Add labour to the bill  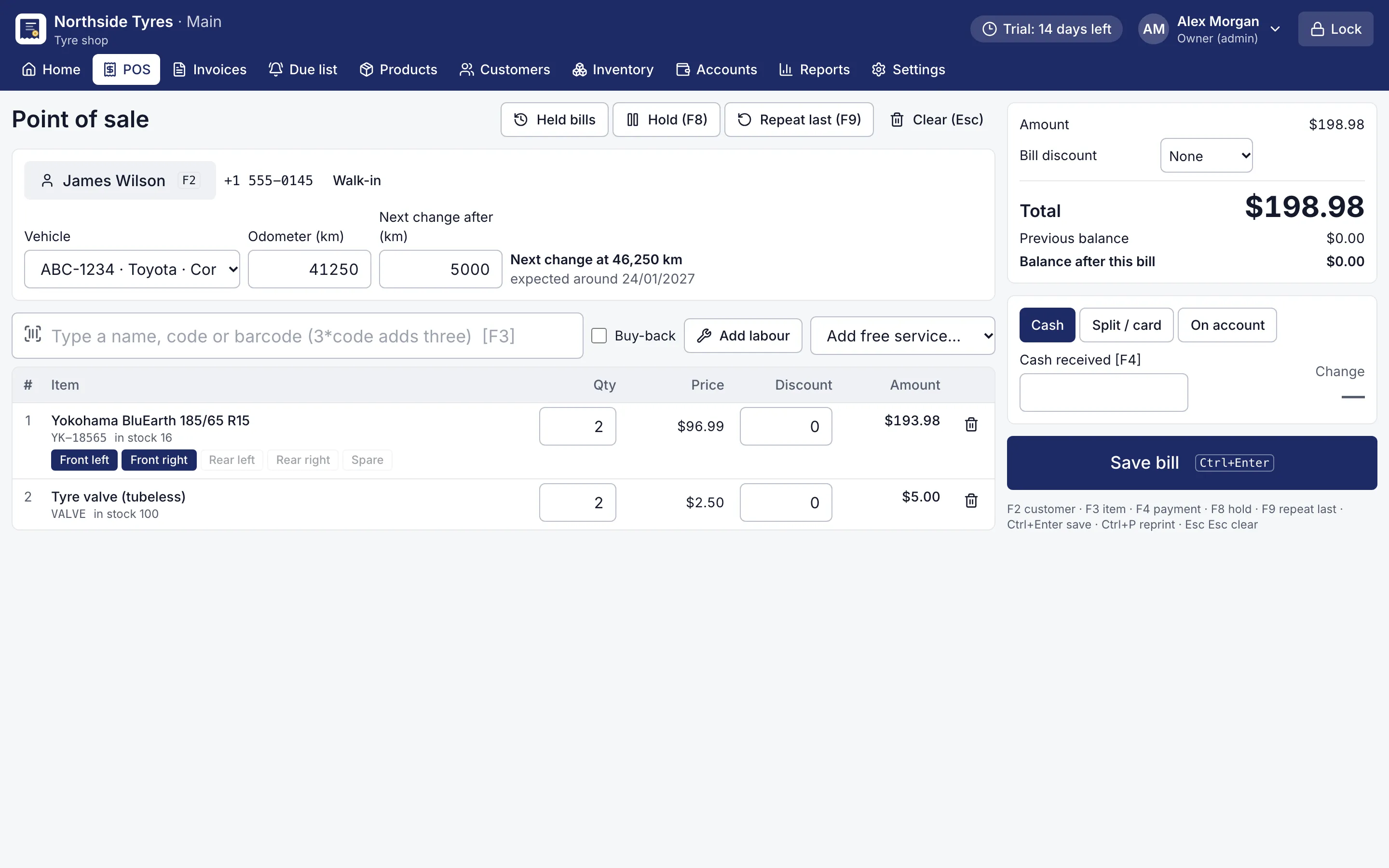pos(743,336)
